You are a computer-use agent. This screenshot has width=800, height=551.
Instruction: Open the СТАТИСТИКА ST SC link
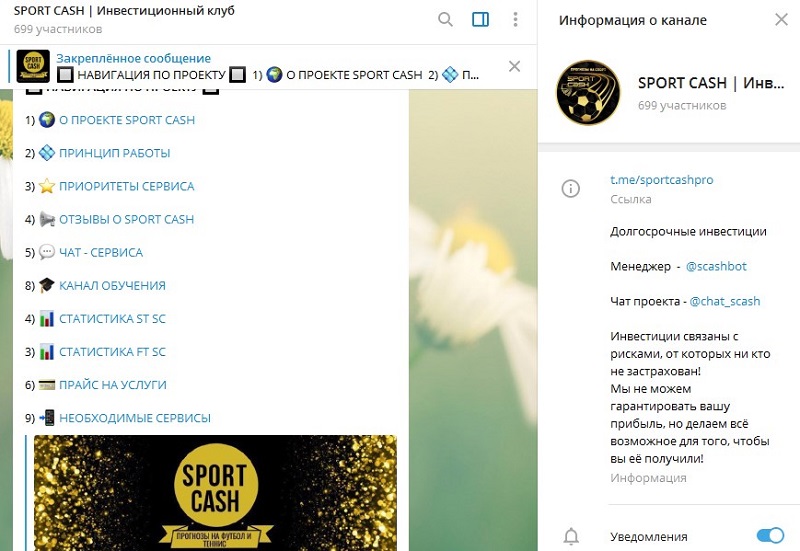[x=112, y=319]
